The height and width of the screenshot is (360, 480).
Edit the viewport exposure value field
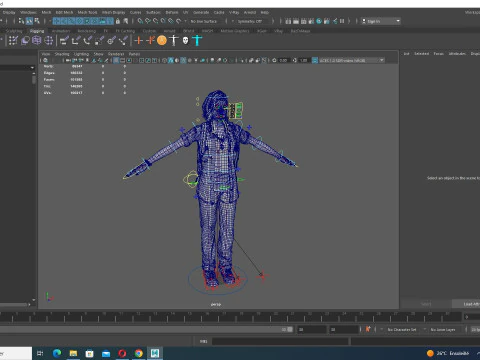pyautogui.click(x=283, y=60)
